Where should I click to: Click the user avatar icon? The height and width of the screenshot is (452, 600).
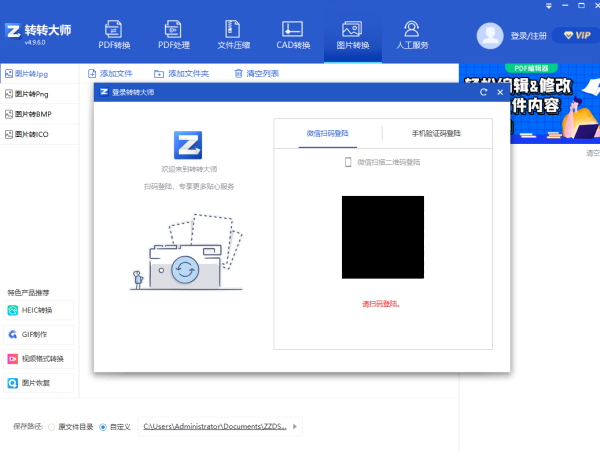(490, 35)
